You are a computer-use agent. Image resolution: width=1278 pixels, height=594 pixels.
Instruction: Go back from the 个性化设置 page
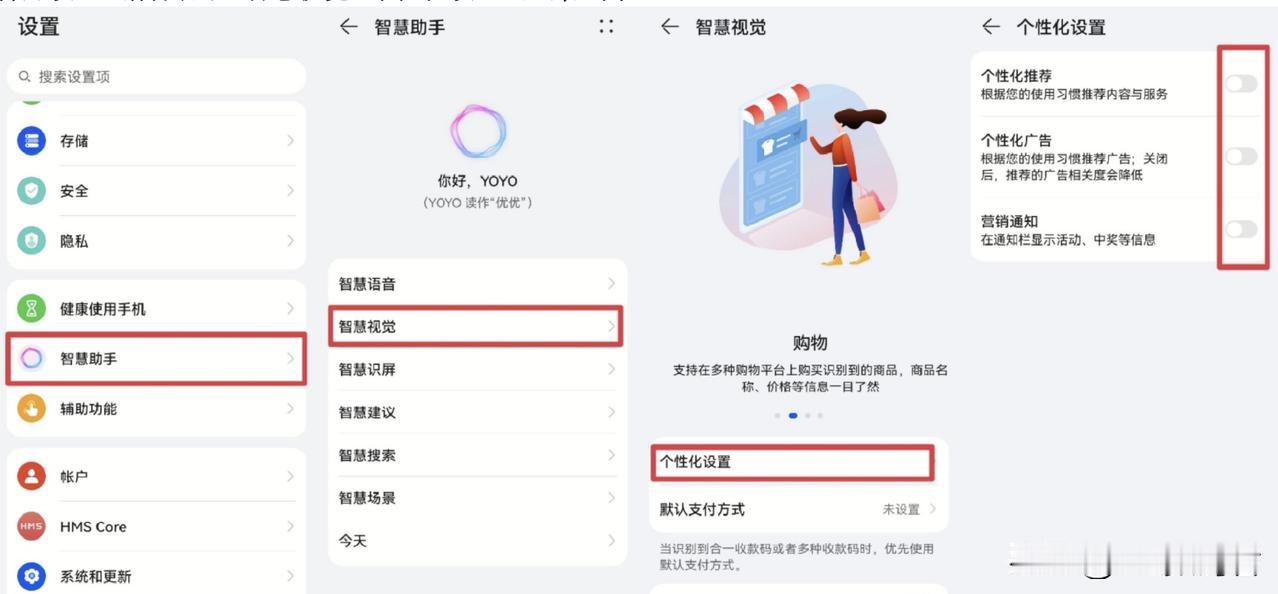[x=991, y=27]
